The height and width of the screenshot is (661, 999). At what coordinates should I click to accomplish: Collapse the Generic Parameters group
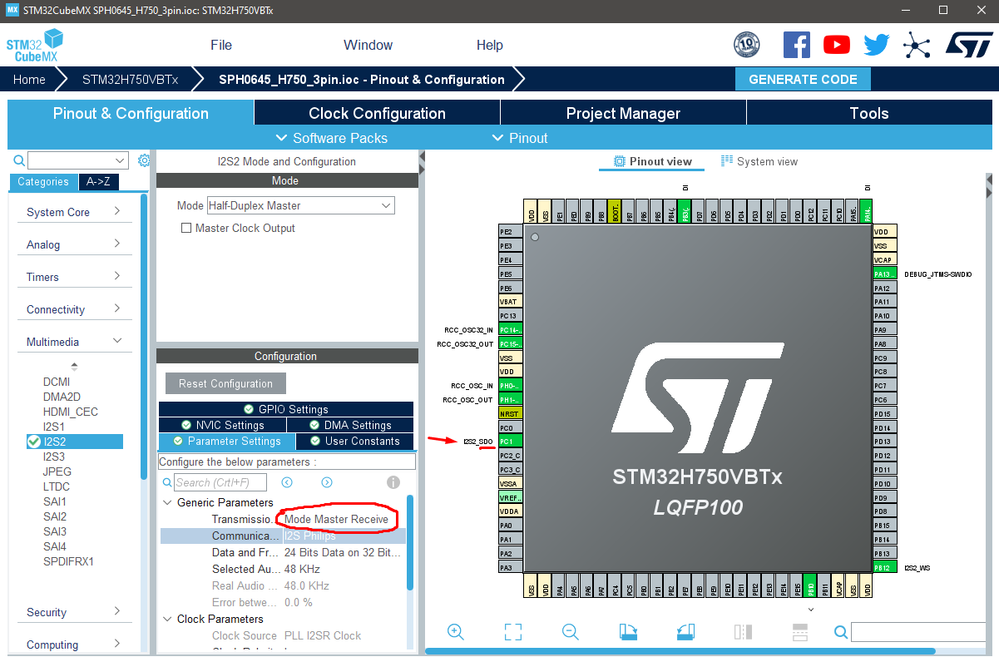tap(168, 502)
